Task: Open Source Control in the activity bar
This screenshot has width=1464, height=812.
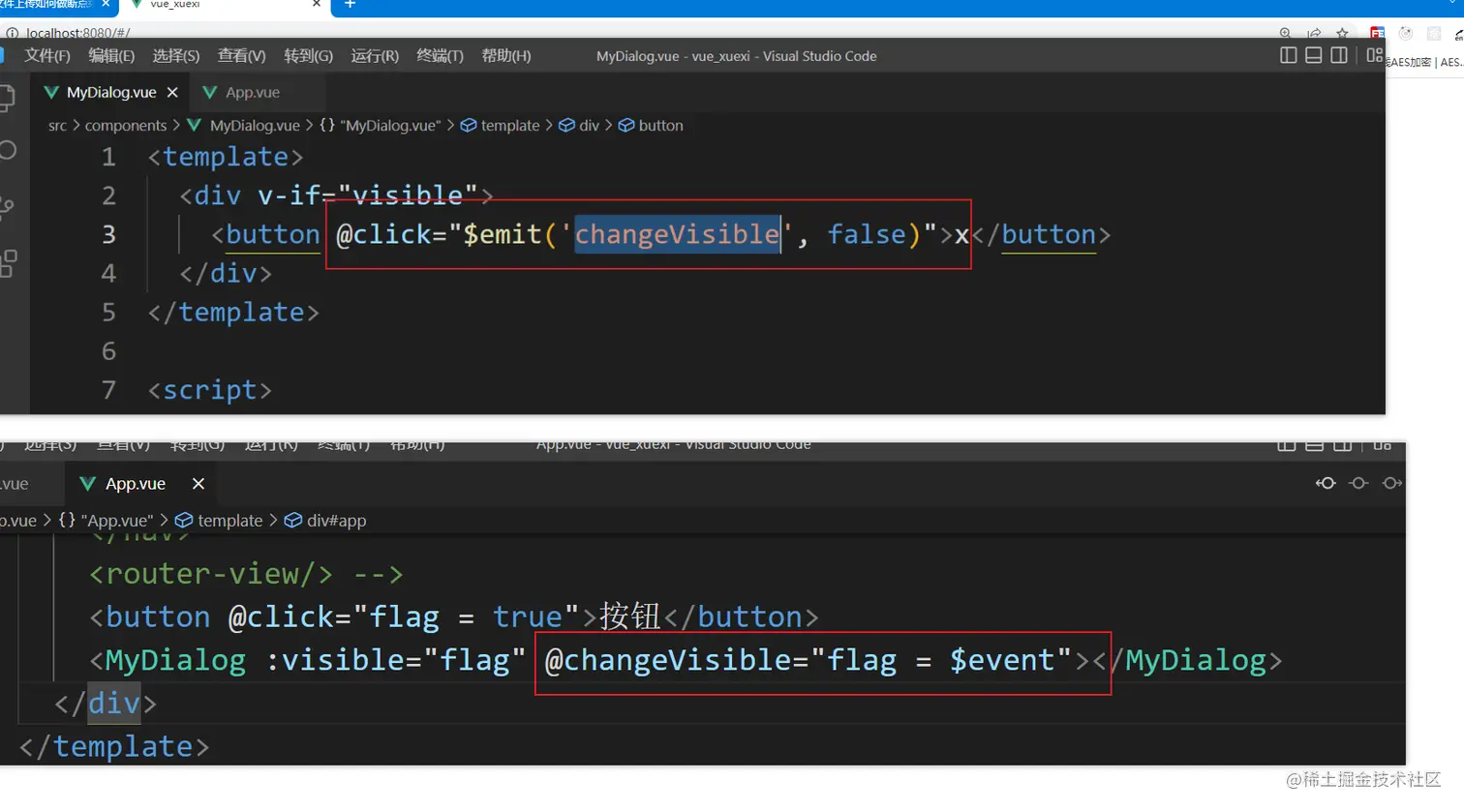Action: [7, 206]
